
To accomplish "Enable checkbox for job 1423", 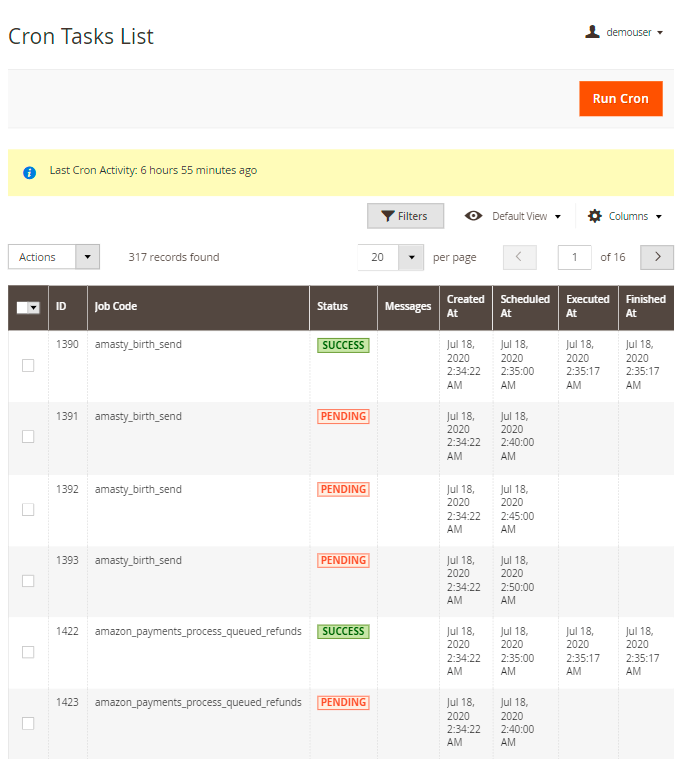I will click(28, 723).
